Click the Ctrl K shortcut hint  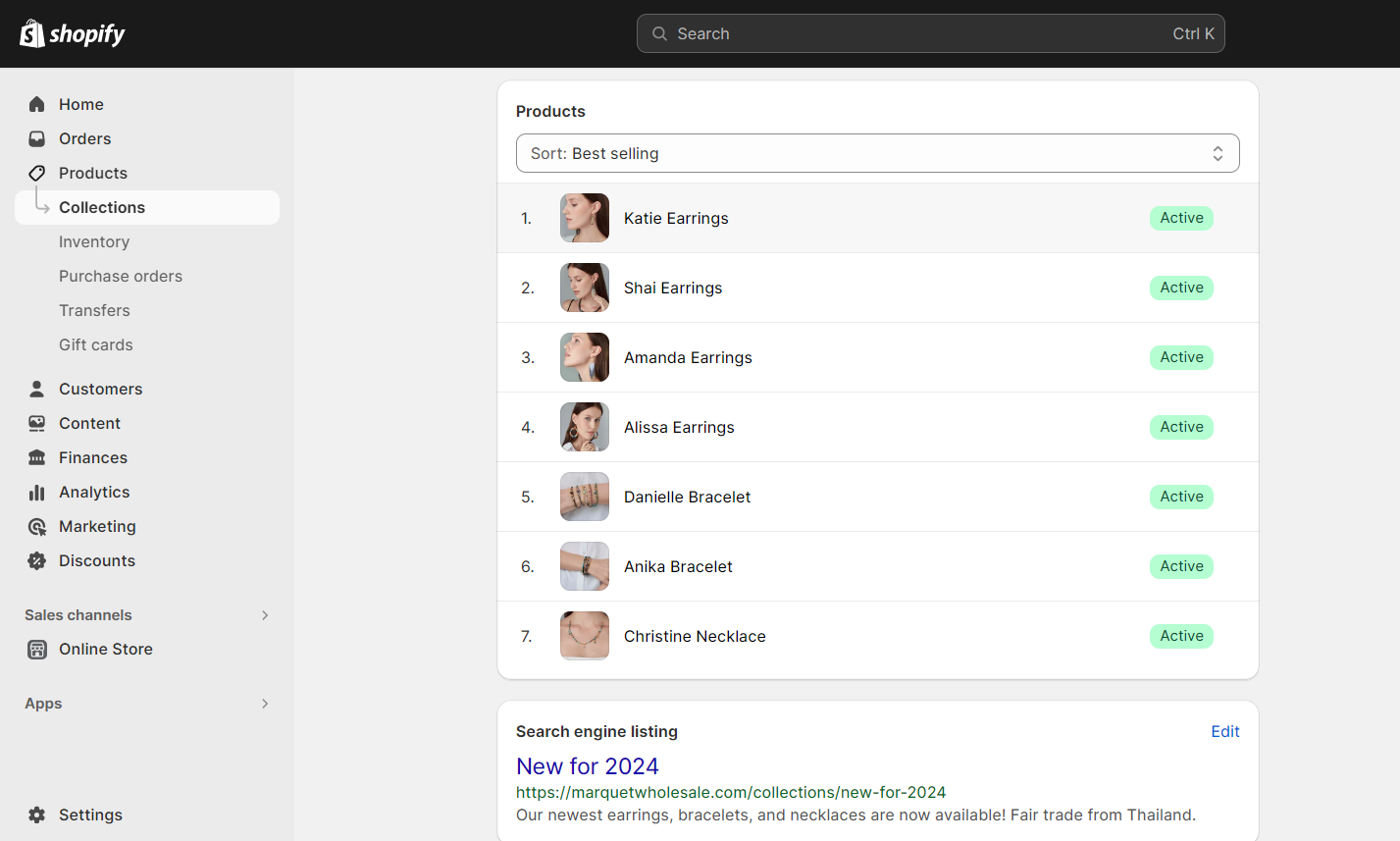(x=1193, y=33)
